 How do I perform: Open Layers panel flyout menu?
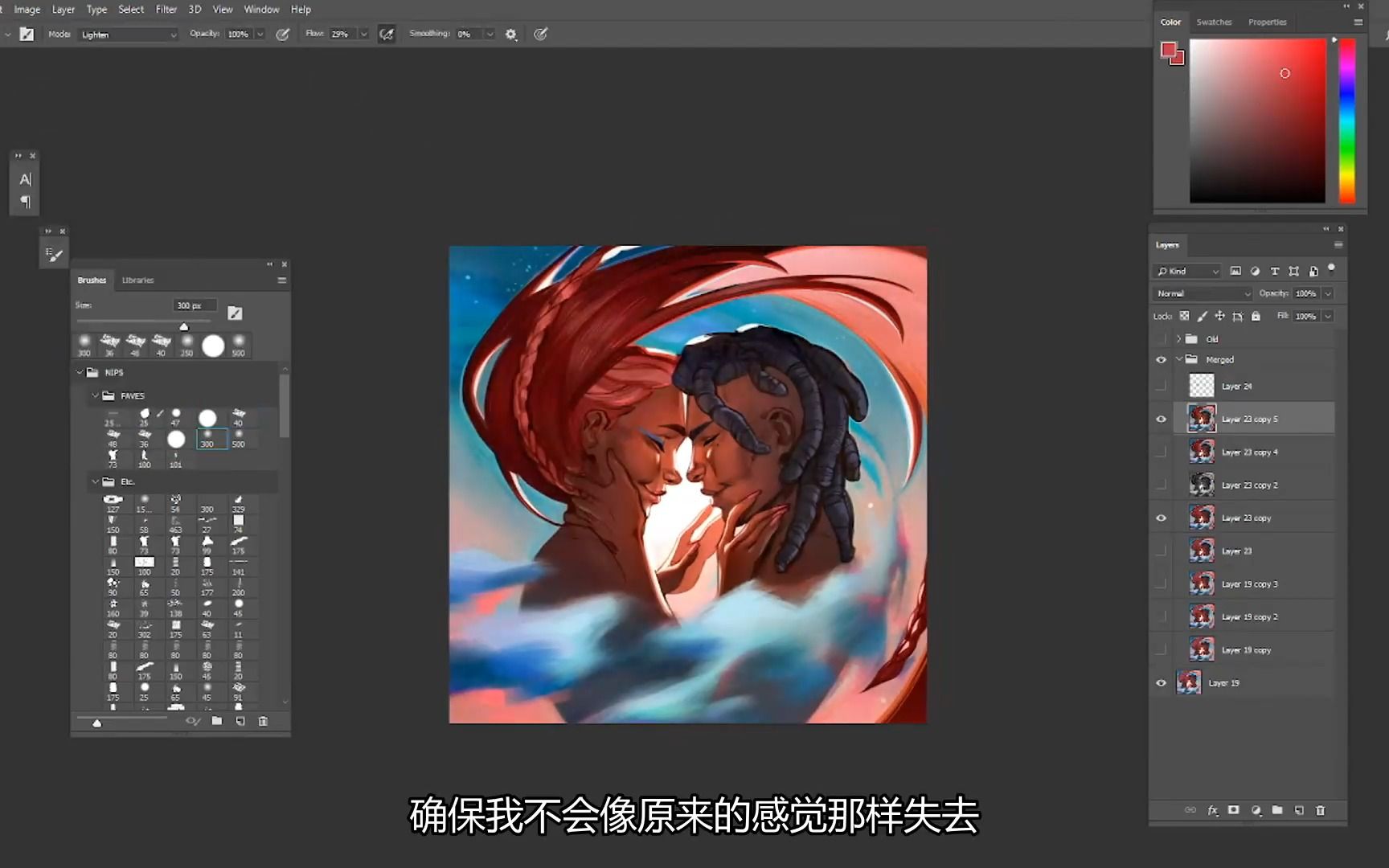(1338, 244)
